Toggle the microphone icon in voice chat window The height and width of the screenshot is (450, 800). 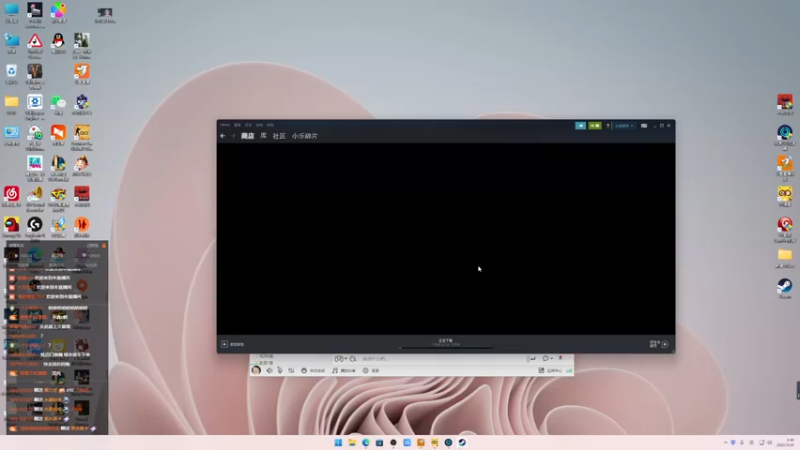(280, 370)
